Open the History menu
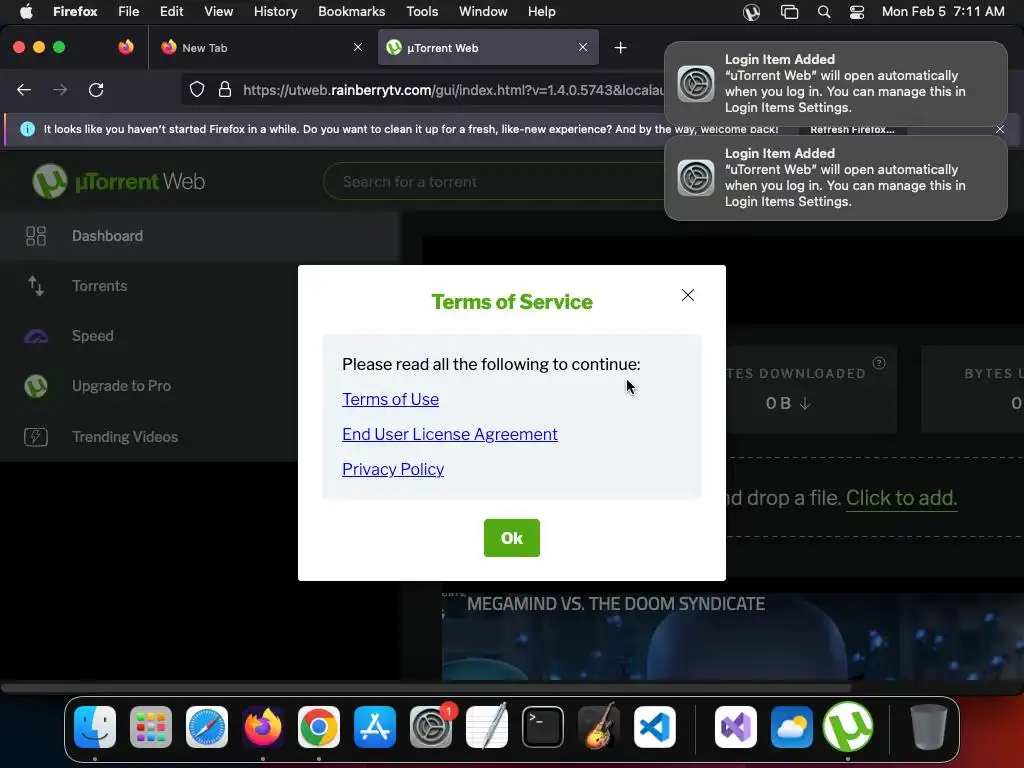The image size is (1024, 768). [275, 12]
